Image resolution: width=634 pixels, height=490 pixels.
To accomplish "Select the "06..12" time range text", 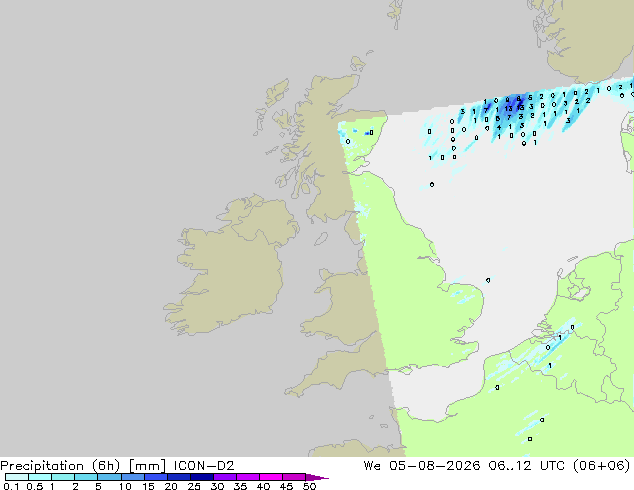I will click(509, 466).
